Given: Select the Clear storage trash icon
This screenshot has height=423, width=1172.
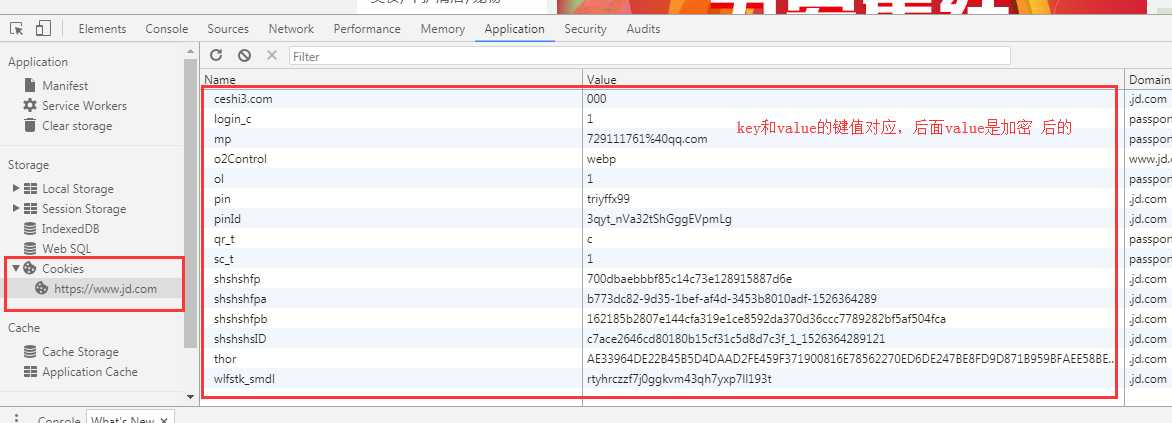Looking at the screenshot, I should coord(30,126).
